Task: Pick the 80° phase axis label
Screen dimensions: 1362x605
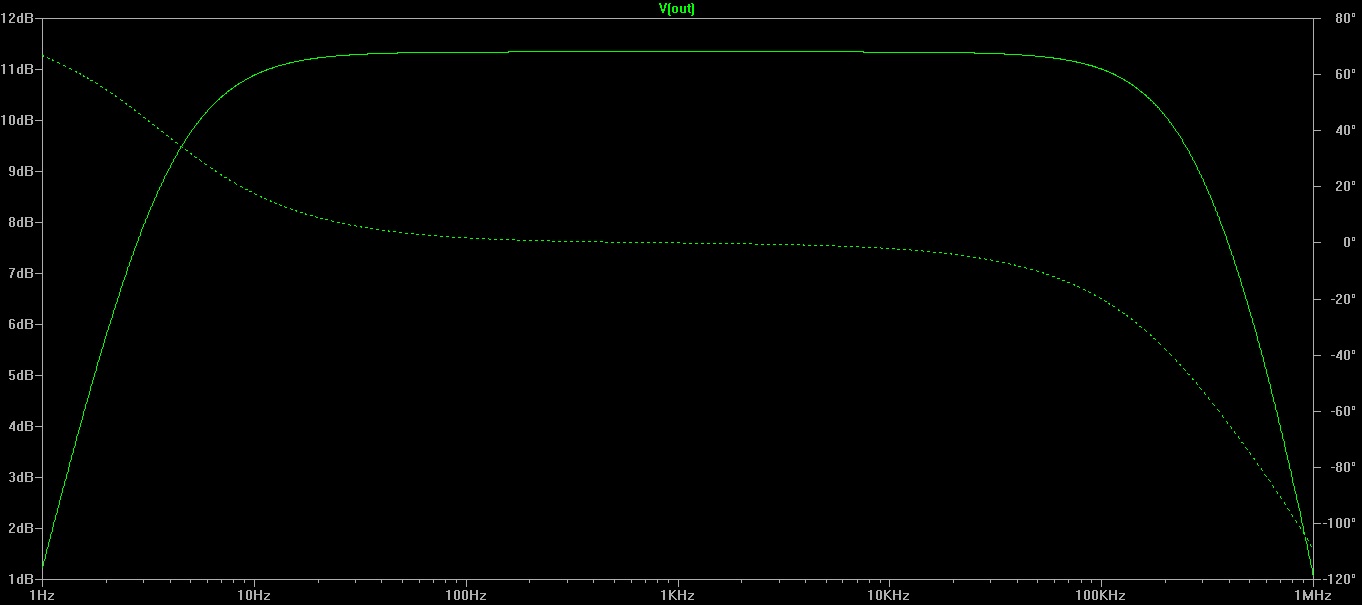Action: [1344, 18]
